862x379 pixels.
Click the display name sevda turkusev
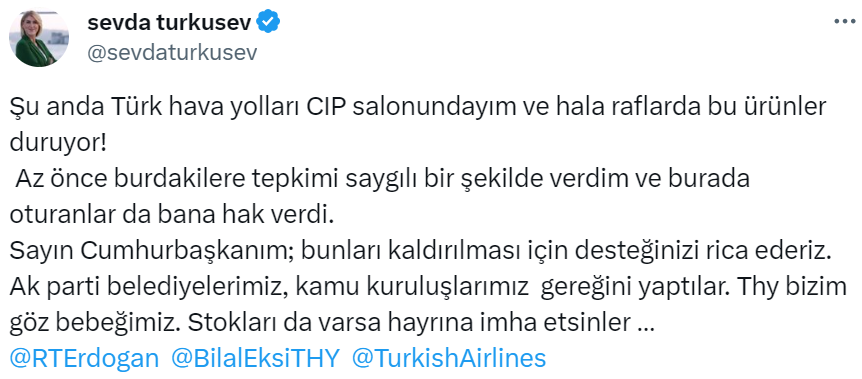(x=170, y=21)
